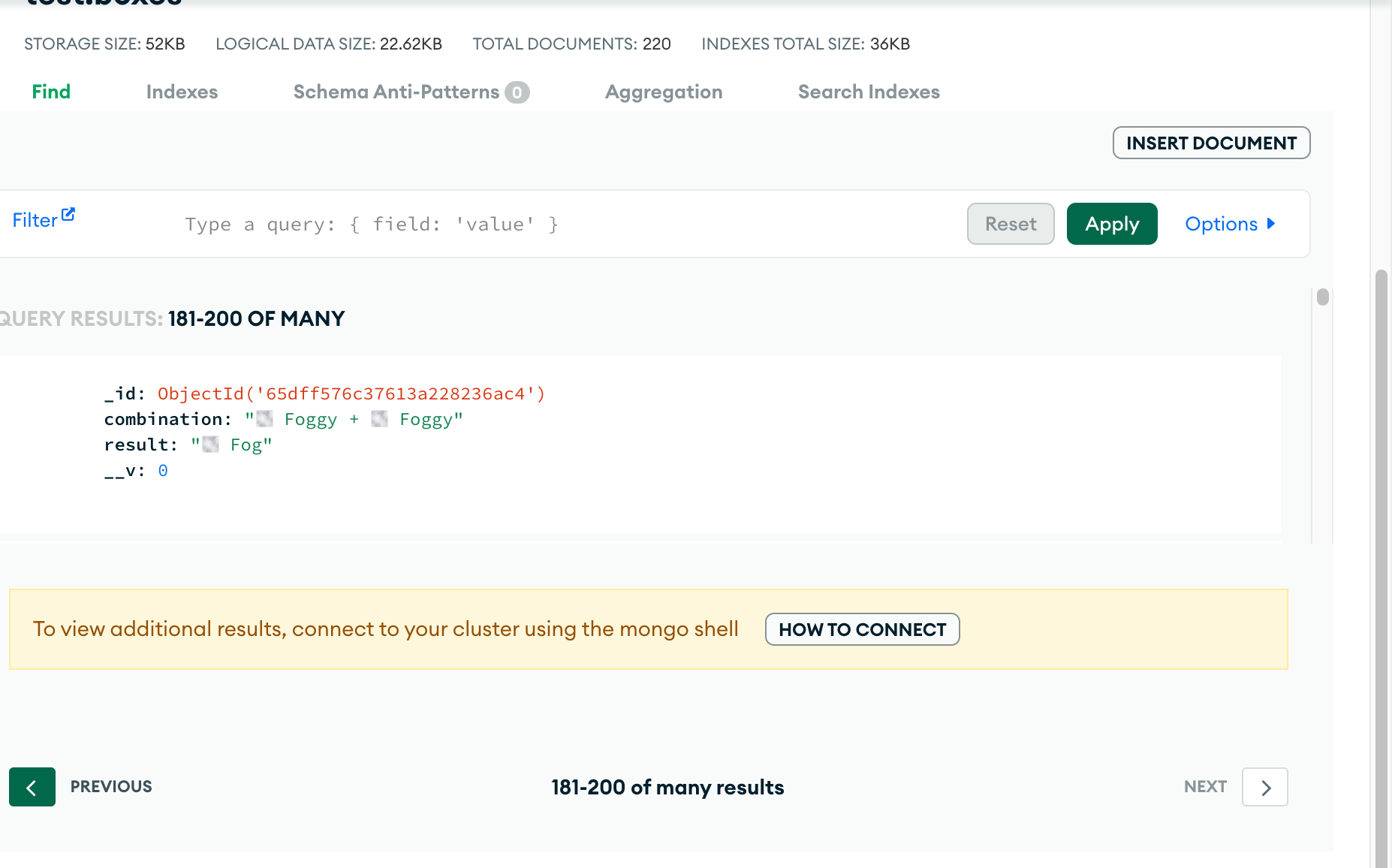Go to previous page with left chevron
The height and width of the screenshot is (868, 1392).
tap(32, 787)
